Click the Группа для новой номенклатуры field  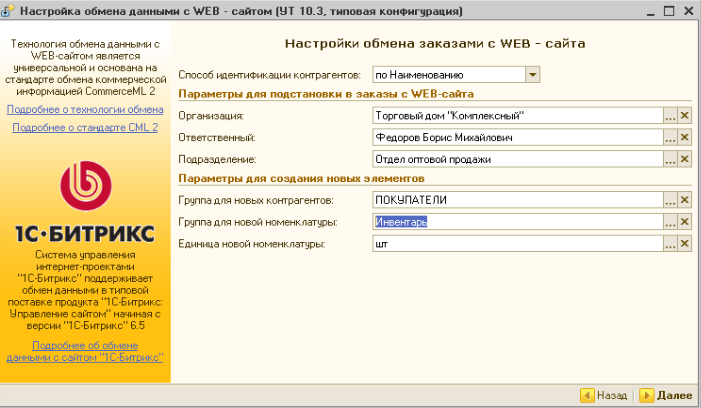tap(515, 221)
